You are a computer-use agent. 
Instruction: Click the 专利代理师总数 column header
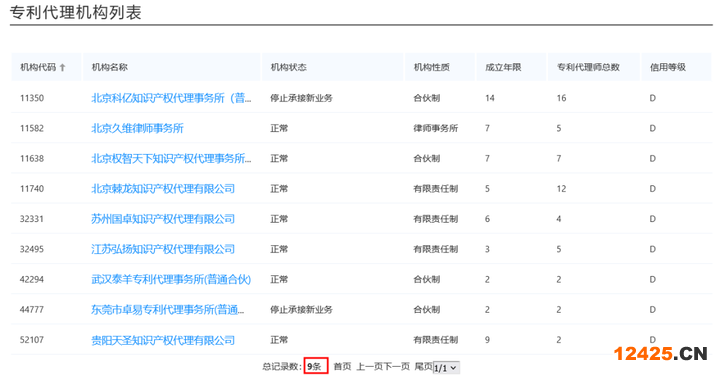point(588,67)
